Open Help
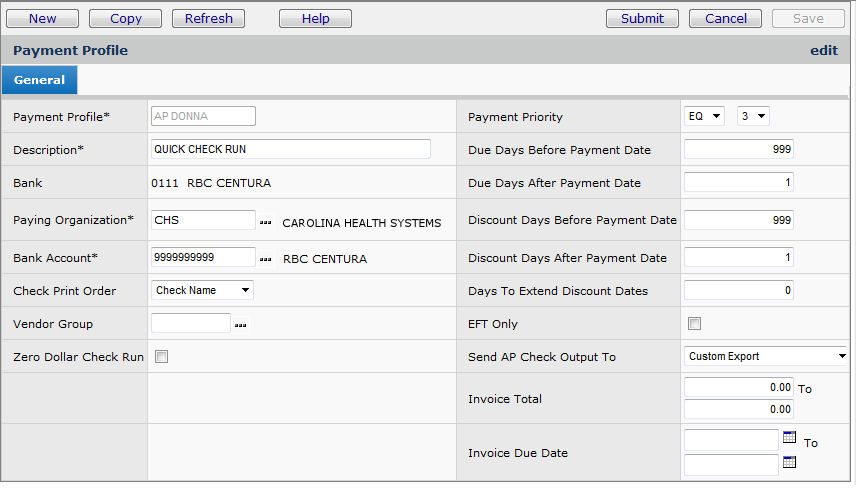 coord(315,18)
